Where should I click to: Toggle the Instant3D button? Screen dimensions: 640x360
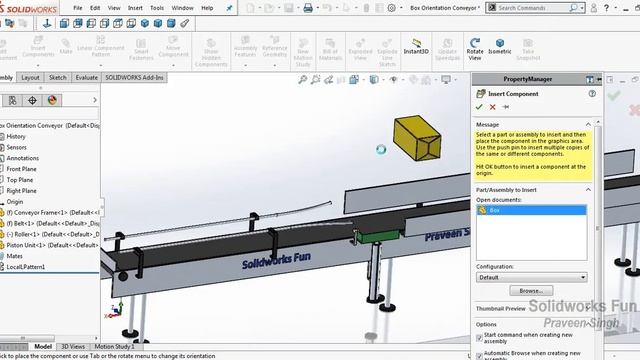(416, 46)
